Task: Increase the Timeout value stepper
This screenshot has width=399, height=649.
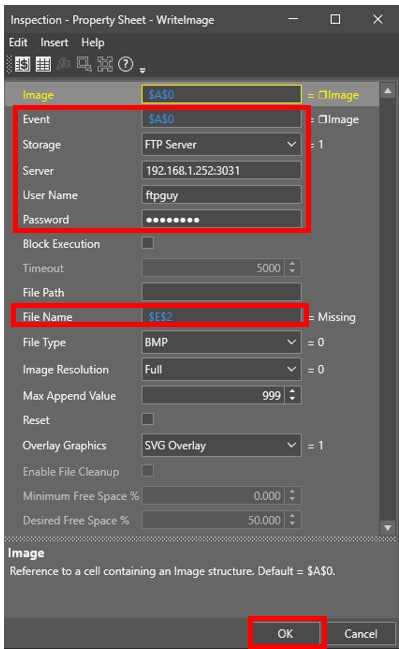Action: point(293,264)
